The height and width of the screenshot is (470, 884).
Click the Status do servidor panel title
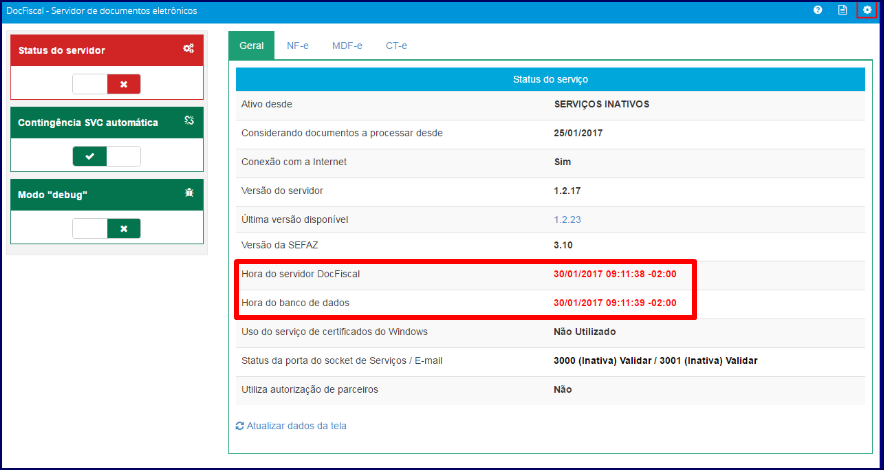coord(61,50)
